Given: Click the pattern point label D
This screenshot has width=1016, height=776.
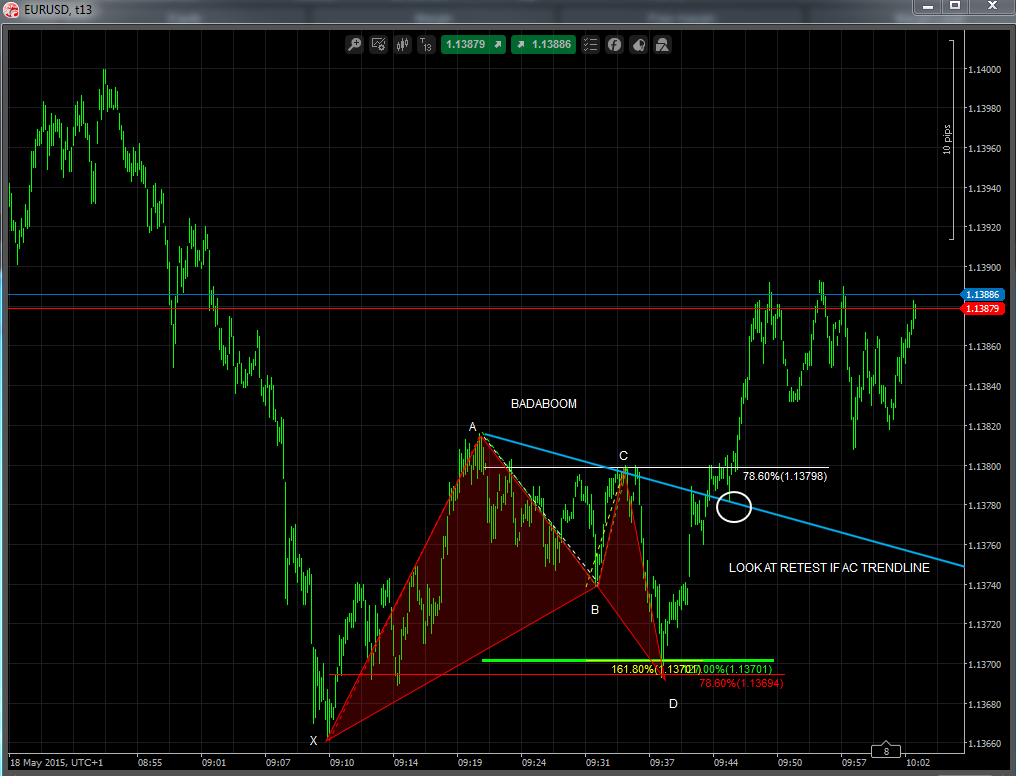Looking at the screenshot, I should (673, 704).
